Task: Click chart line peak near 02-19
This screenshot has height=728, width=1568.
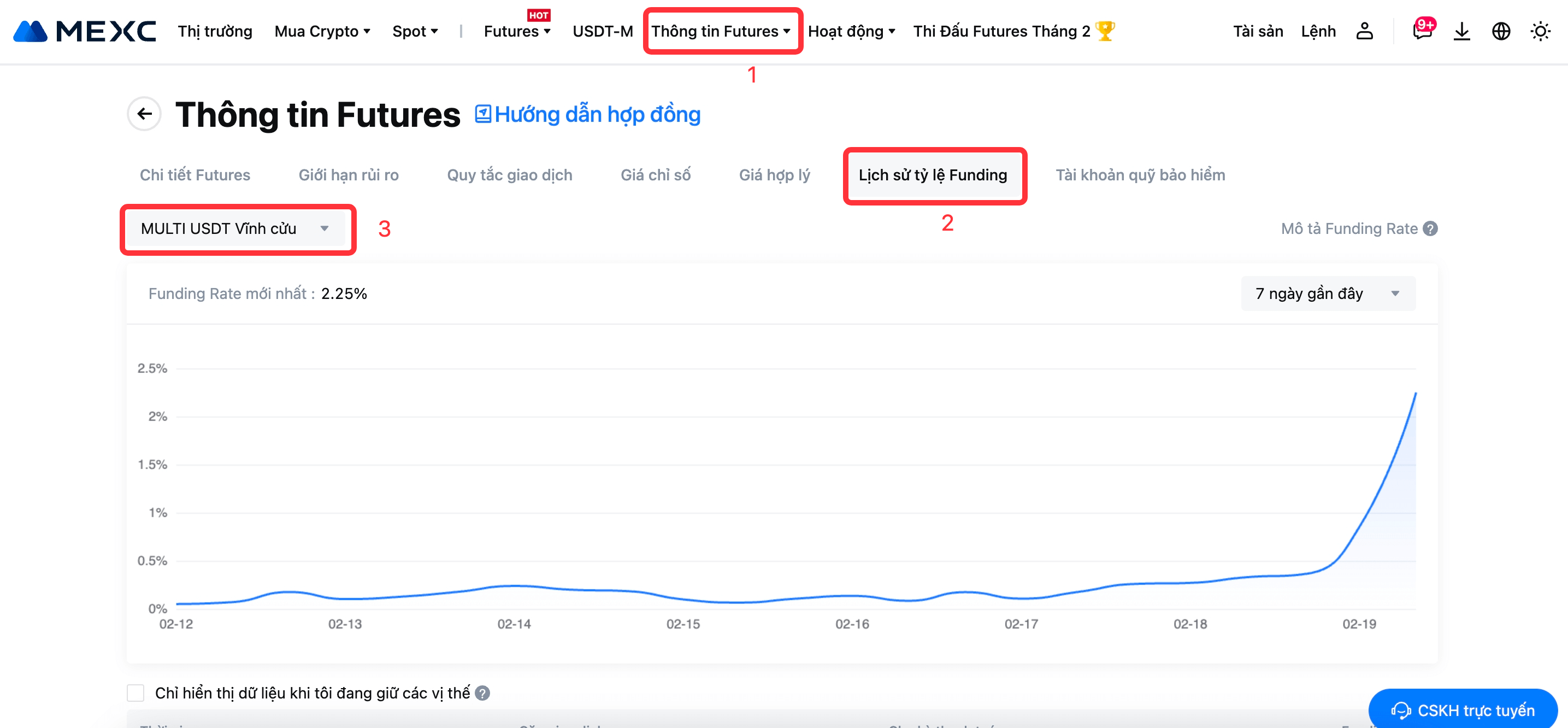Action: [1415, 394]
